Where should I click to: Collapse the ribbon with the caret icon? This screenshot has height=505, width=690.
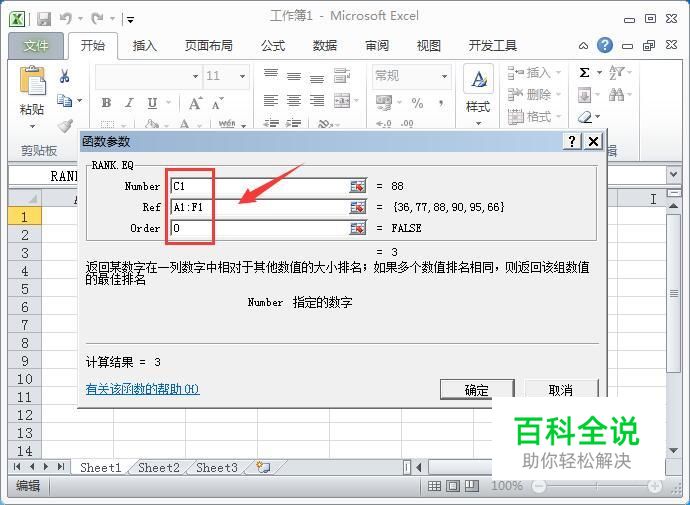(x=583, y=46)
